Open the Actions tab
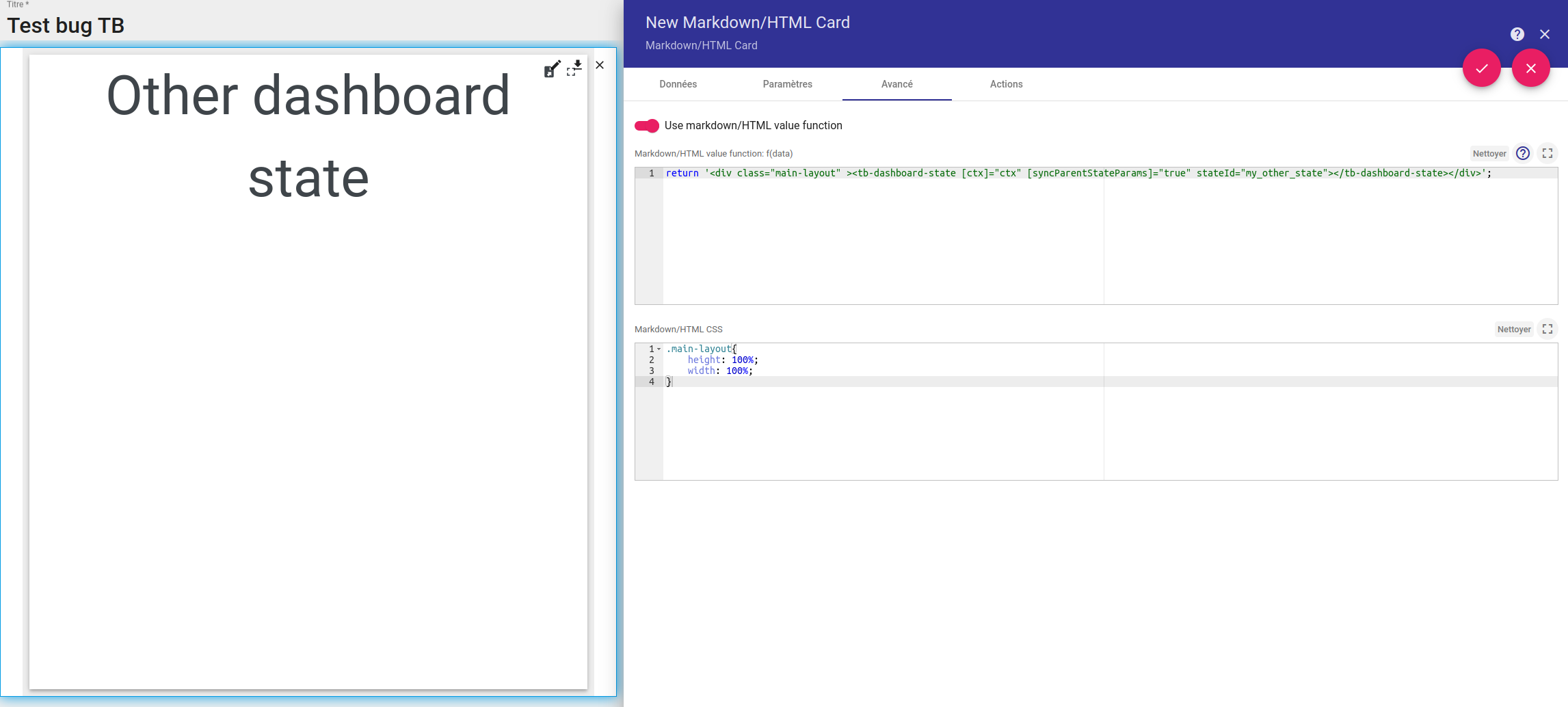 (x=1006, y=84)
